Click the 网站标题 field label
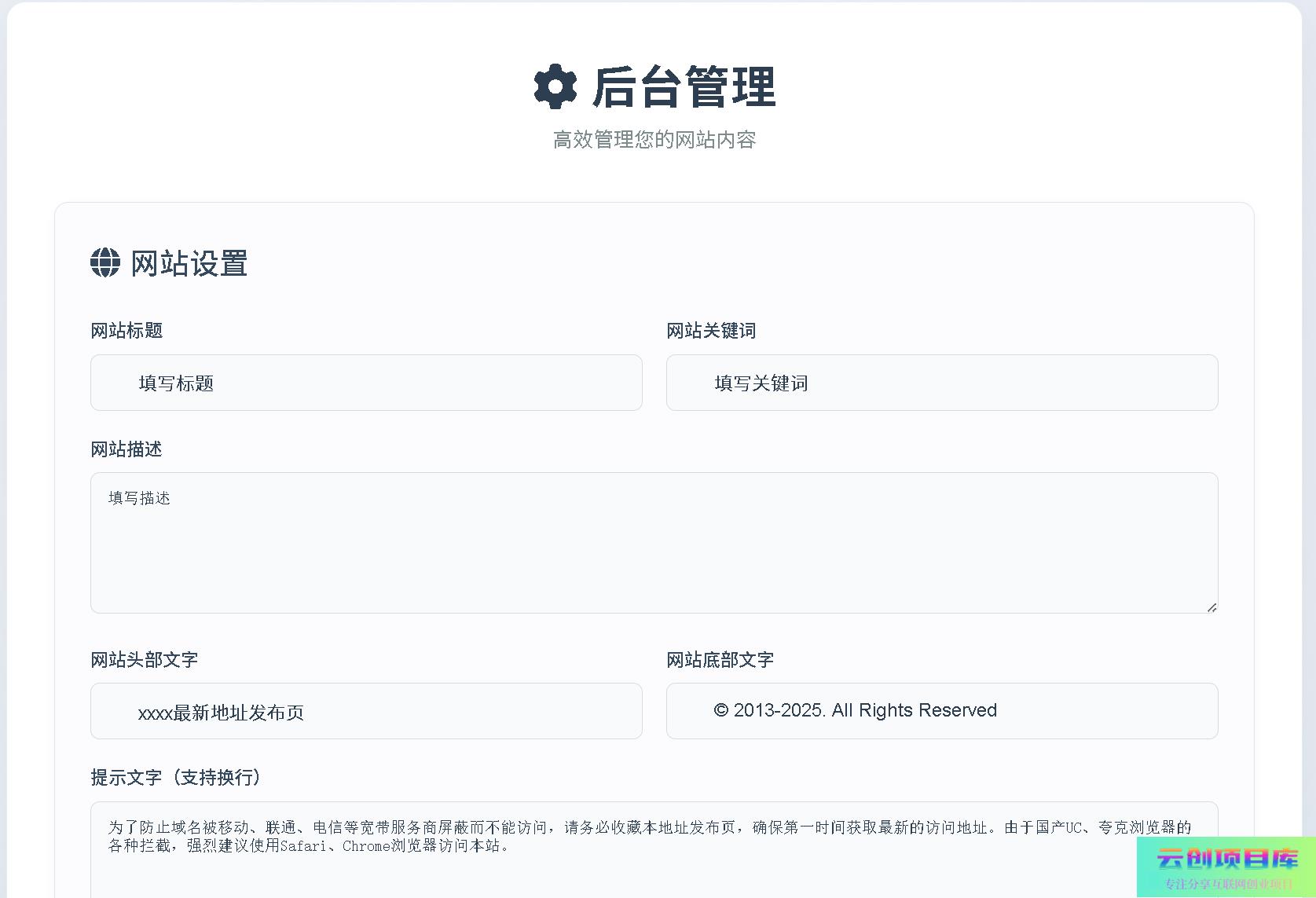Screen dimensions: 1316x898 tap(126, 331)
